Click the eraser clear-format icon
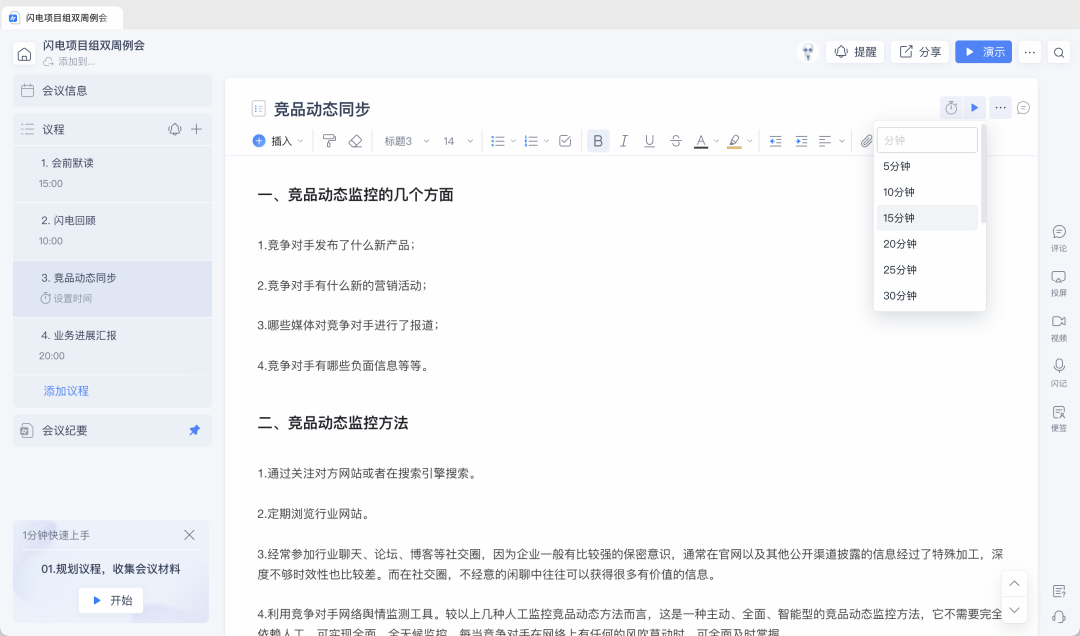 point(355,141)
